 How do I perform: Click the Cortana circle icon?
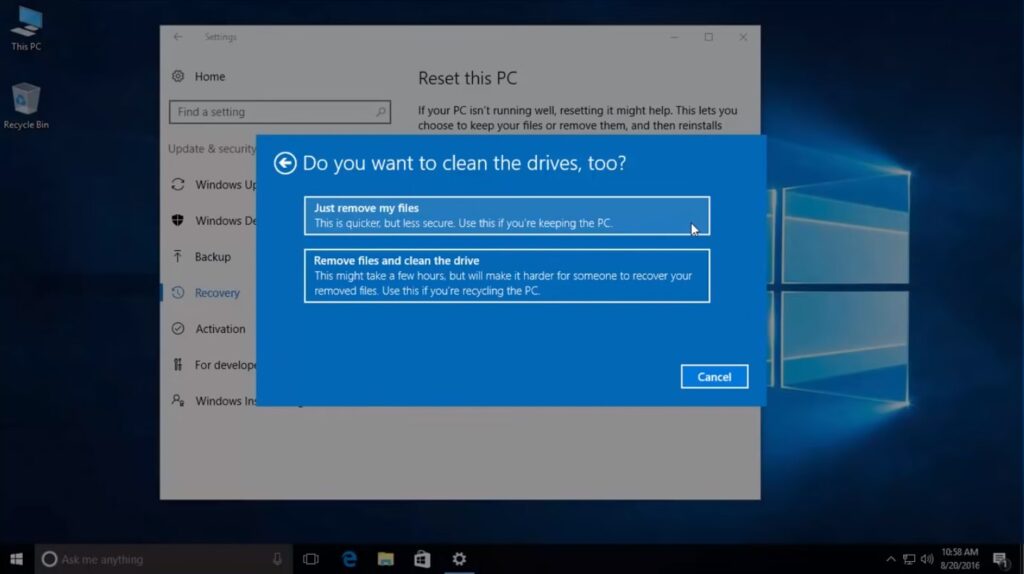tap(50, 559)
